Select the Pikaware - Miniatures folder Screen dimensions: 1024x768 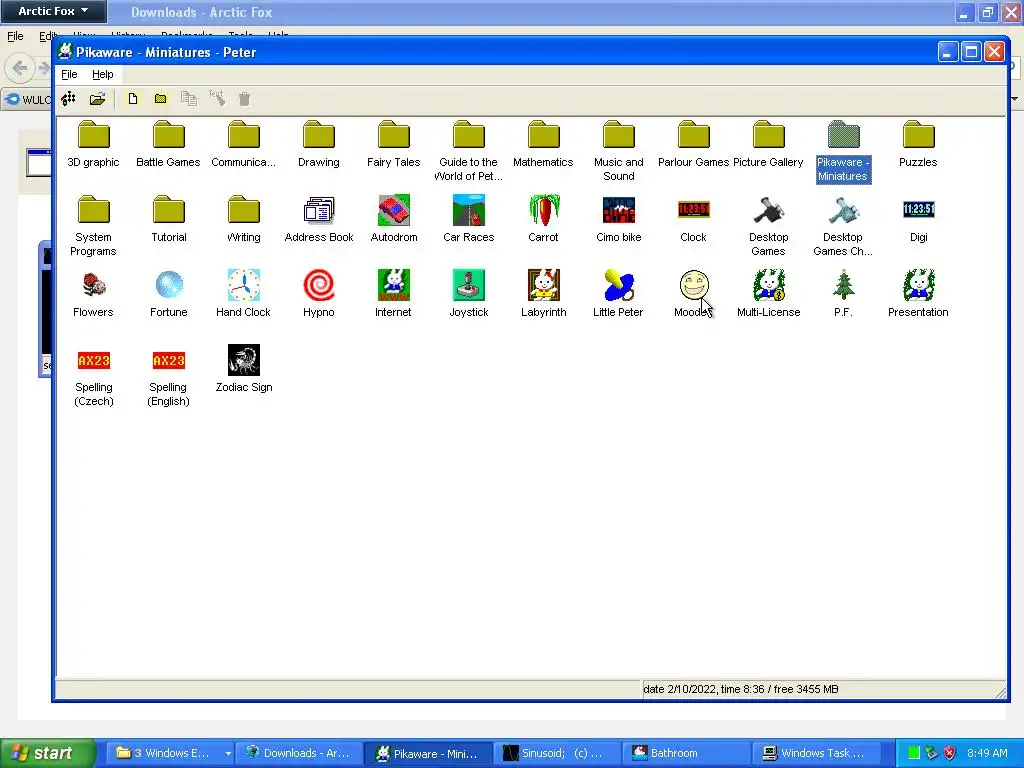pyautogui.click(x=843, y=152)
